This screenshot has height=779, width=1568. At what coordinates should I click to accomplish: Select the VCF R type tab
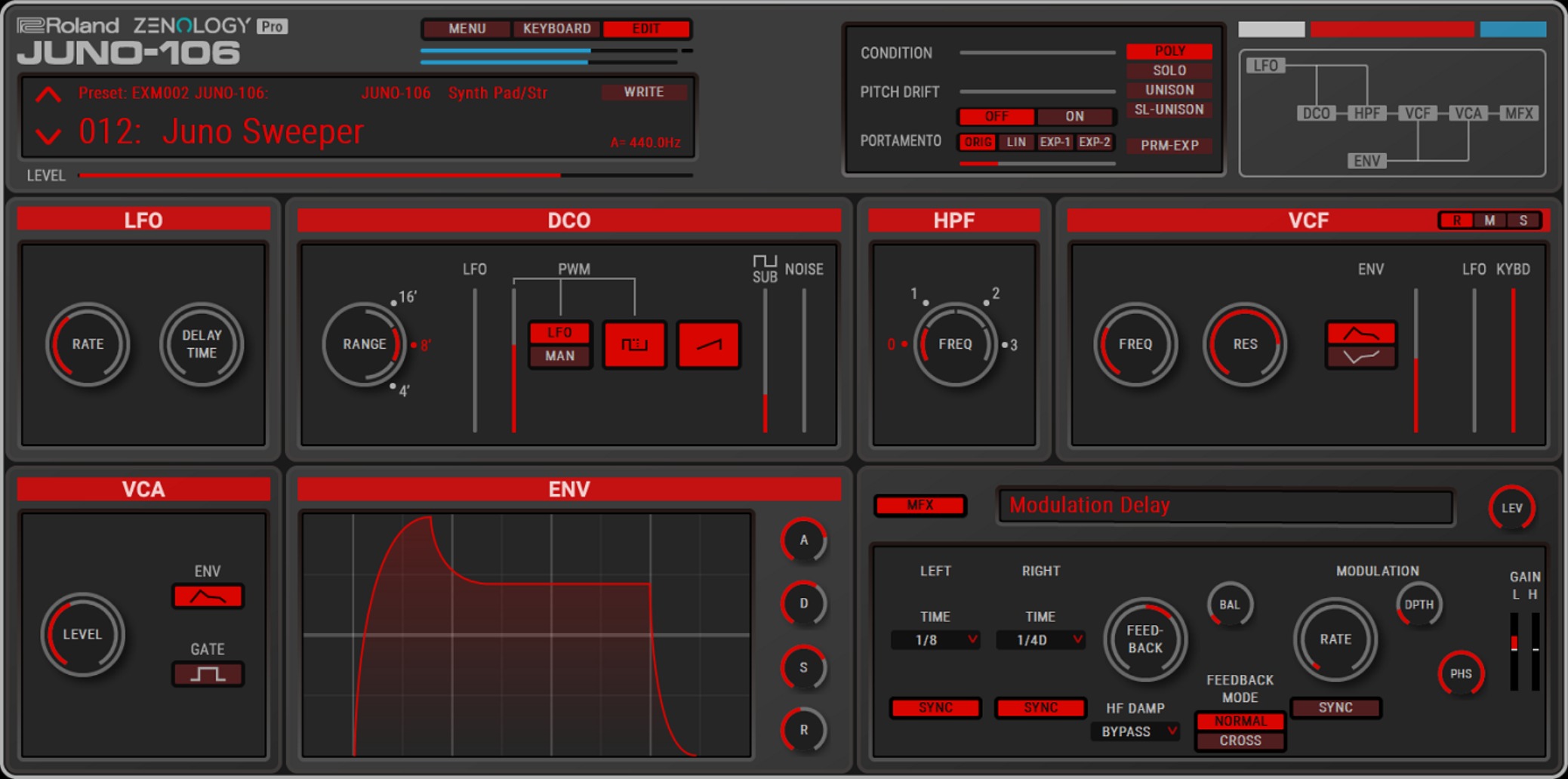coord(1456,220)
